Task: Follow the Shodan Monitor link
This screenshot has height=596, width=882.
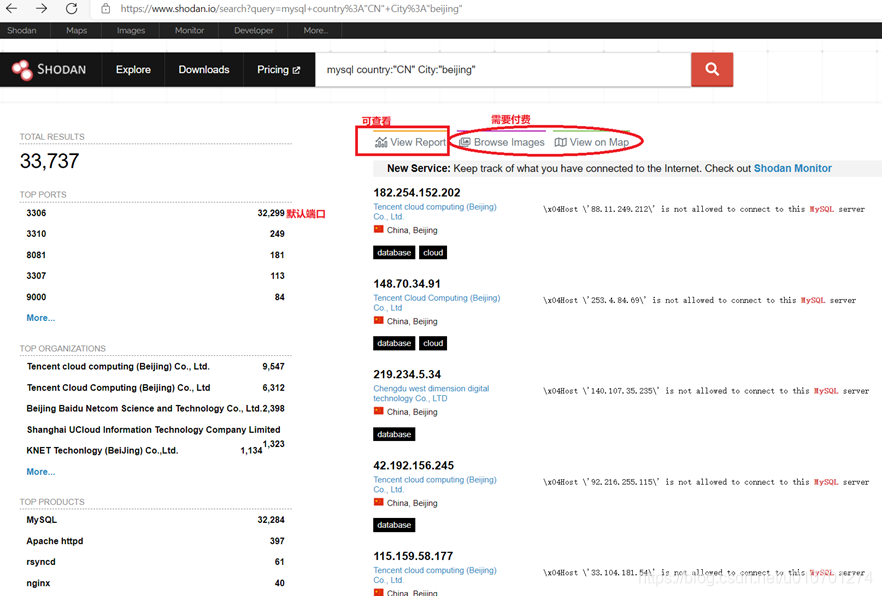Action: pos(793,168)
